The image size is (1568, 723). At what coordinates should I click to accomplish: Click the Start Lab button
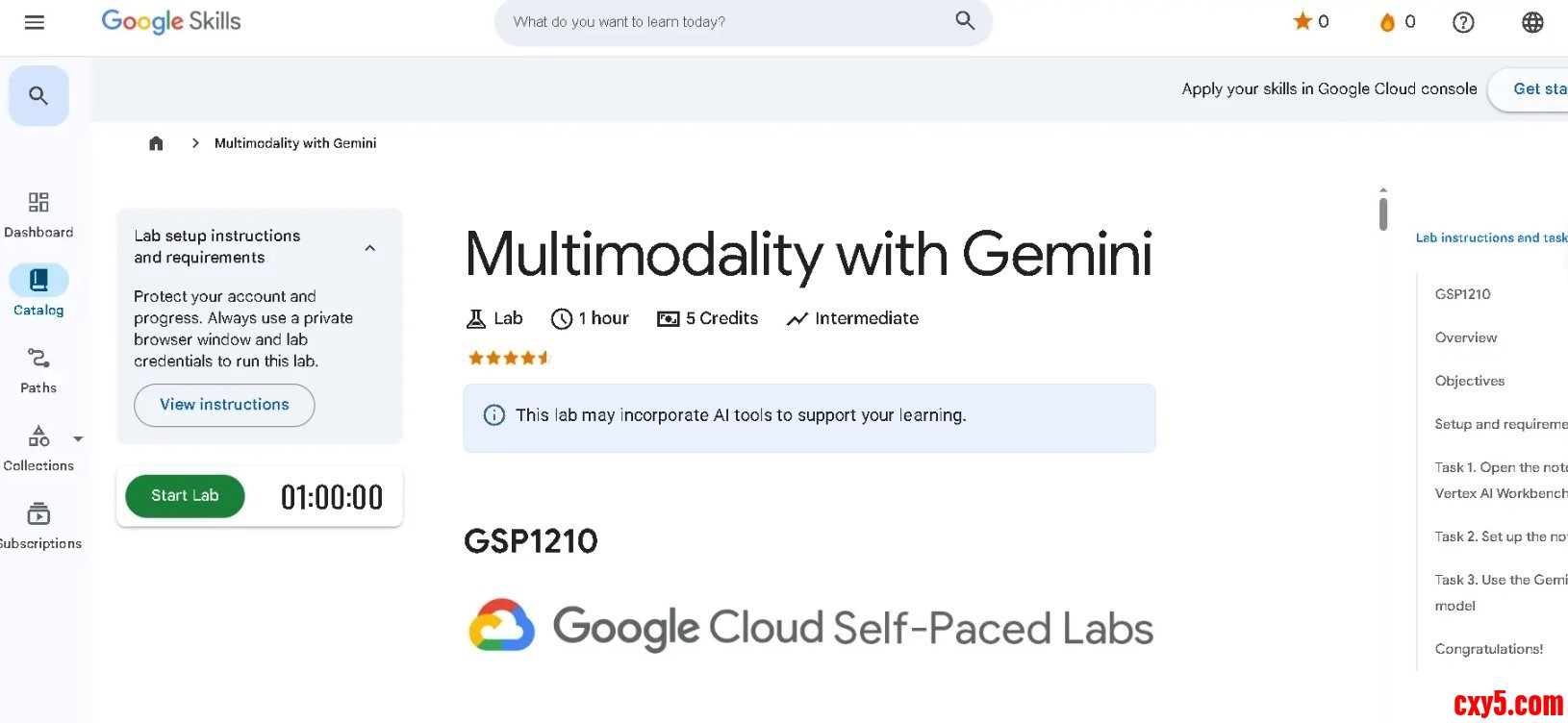(184, 495)
